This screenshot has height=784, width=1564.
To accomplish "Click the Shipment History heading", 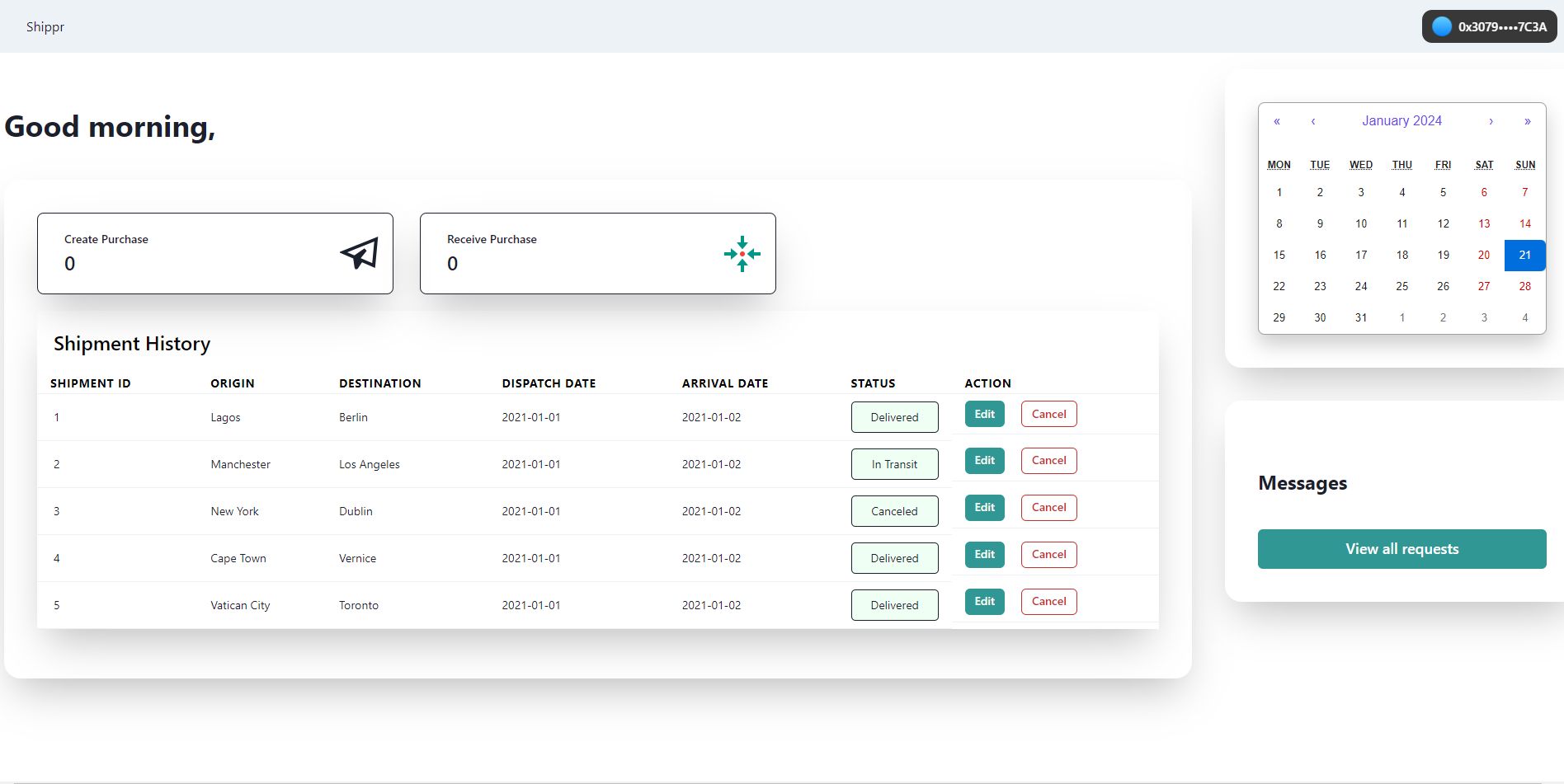I will click(x=132, y=344).
